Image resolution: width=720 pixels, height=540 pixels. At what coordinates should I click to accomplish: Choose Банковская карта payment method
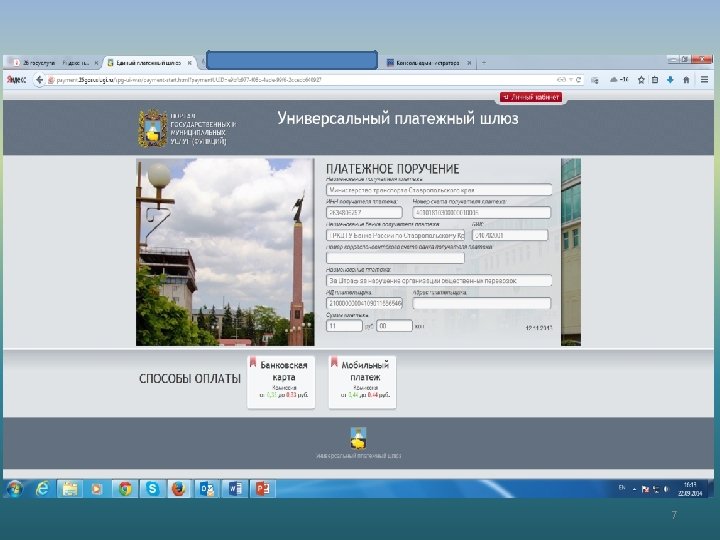tap(281, 382)
